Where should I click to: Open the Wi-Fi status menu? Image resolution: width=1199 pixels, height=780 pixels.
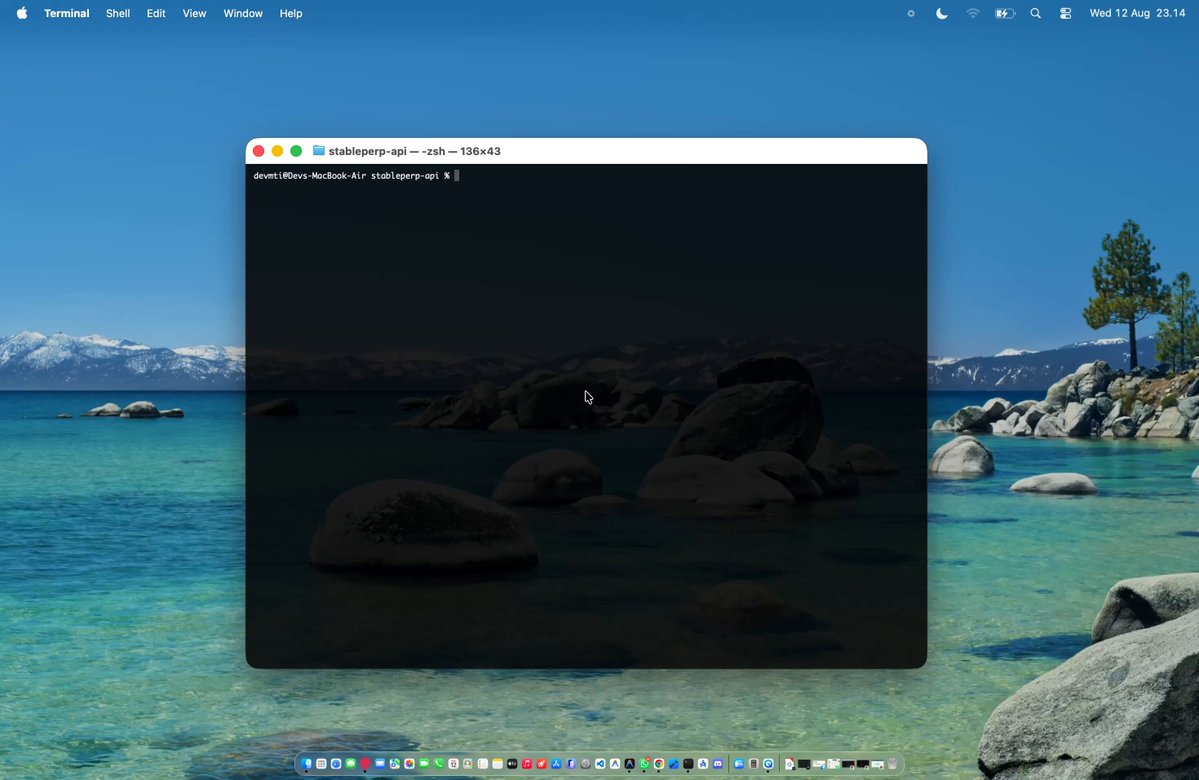[973, 13]
